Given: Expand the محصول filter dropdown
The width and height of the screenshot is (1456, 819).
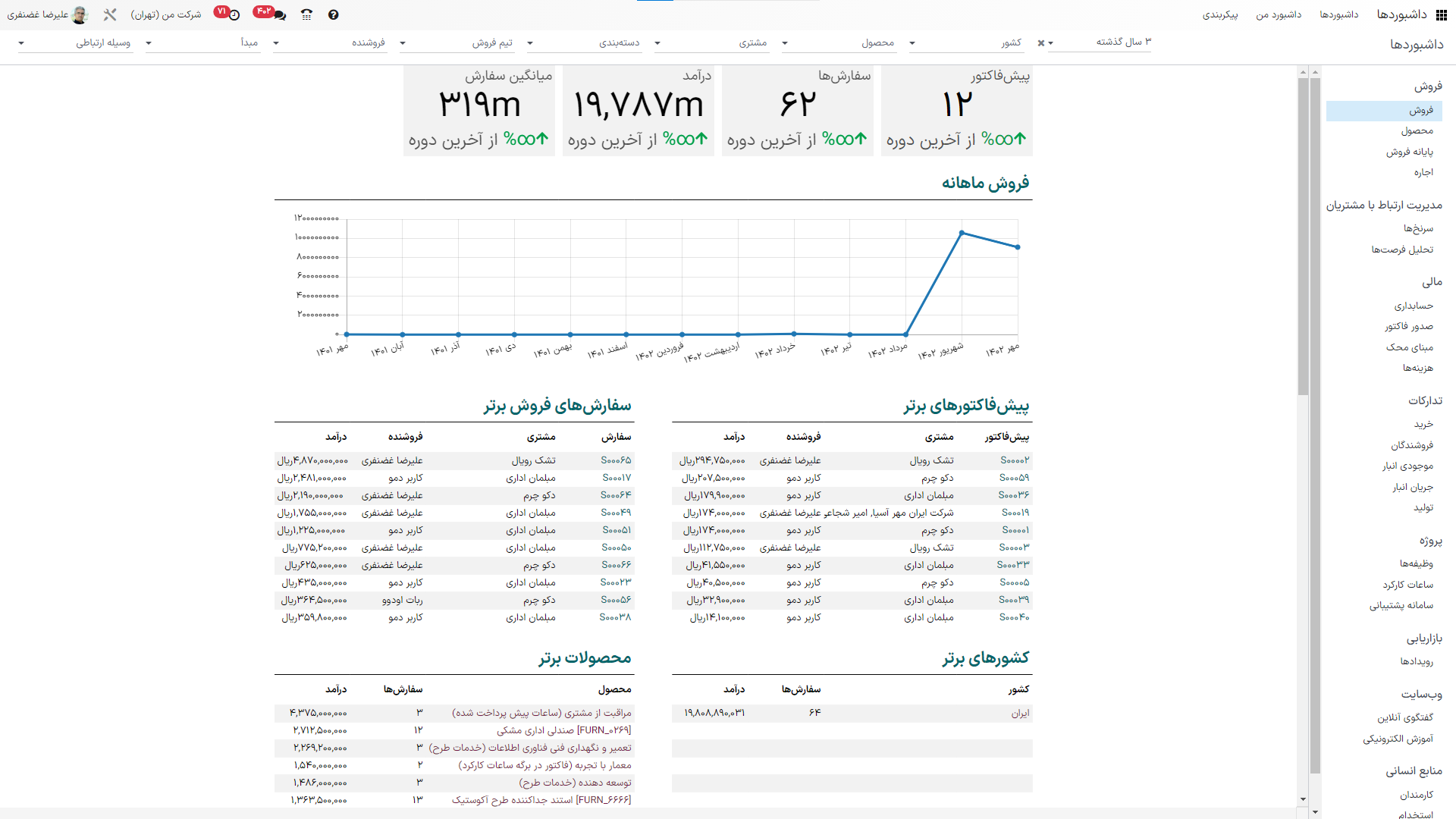Looking at the screenshot, I should coord(785,43).
